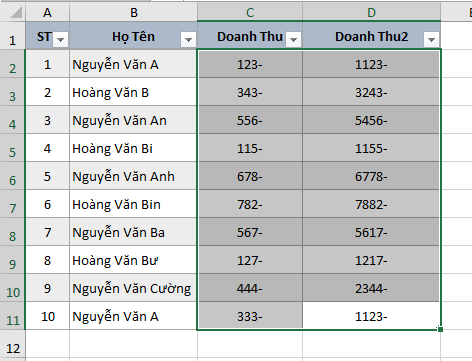Select column B header
This screenshot has width=472, height=361.
pyautogui.click(x=133, y=13)
